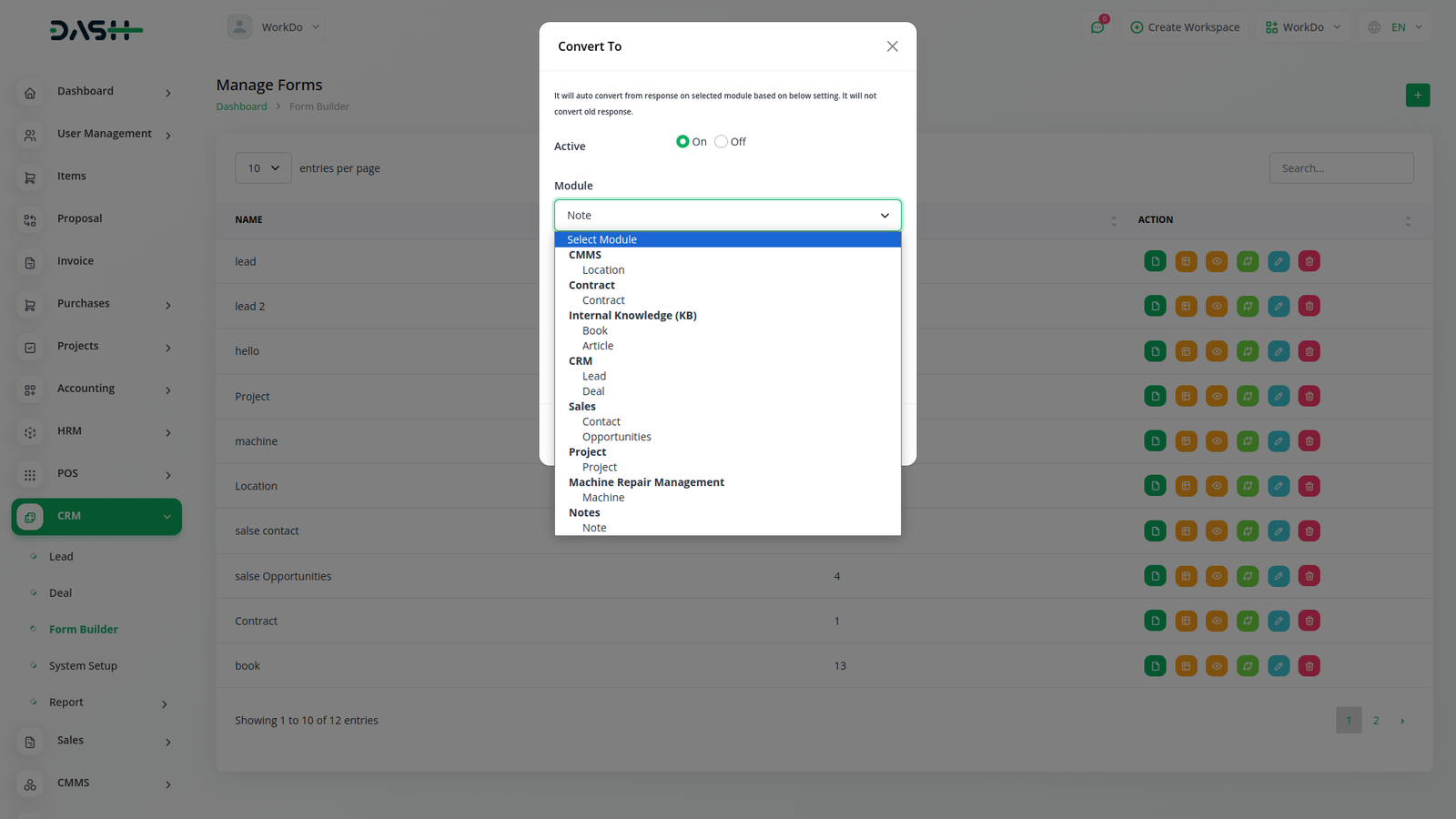Click the Dashboard breadcrumb link
The width and height of the screenshot is (1456, 819).
click(241, 106)
